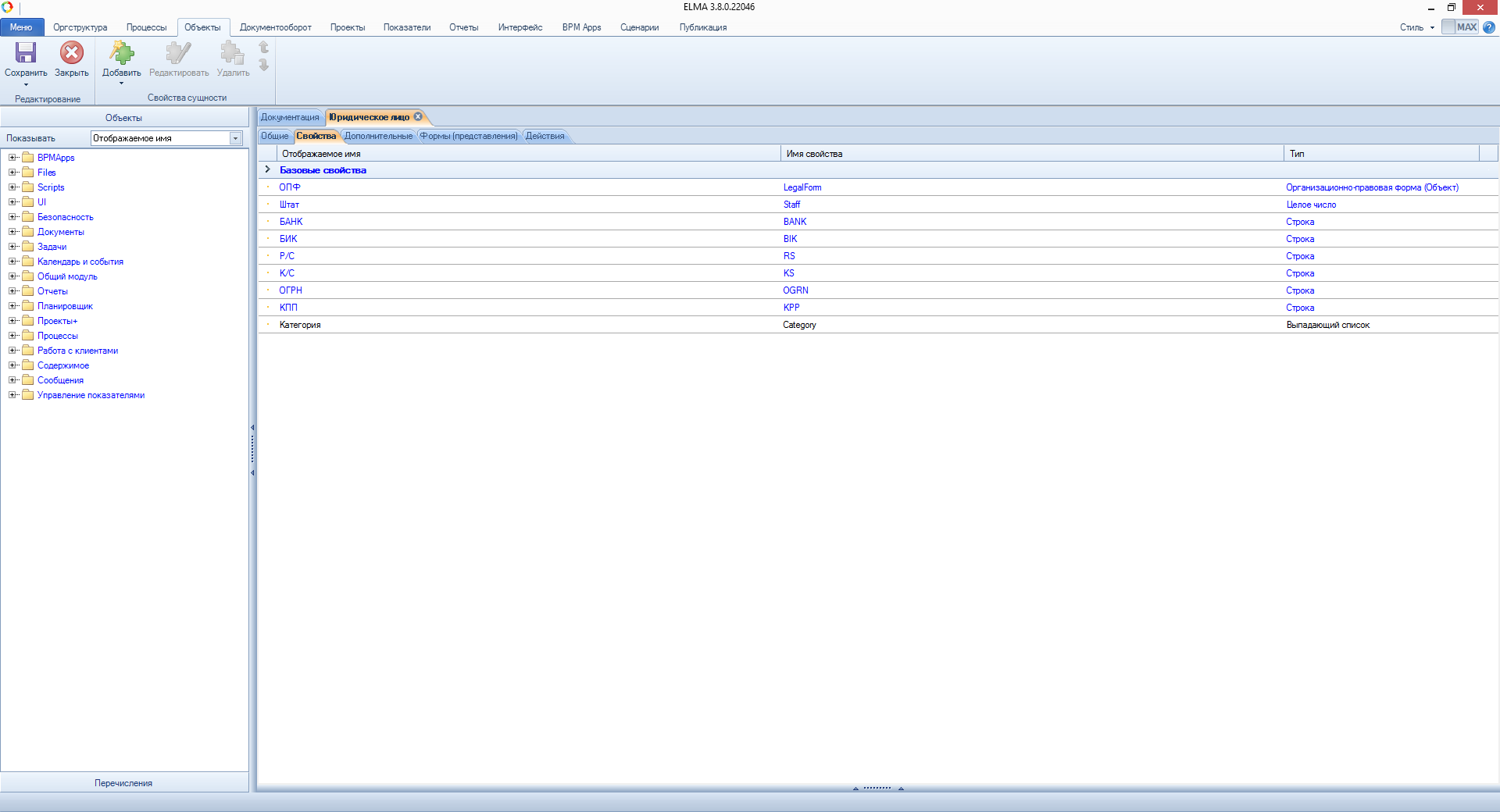
Task: Click the Редактировать puzzle pencil icon
Action: point(178,52)
